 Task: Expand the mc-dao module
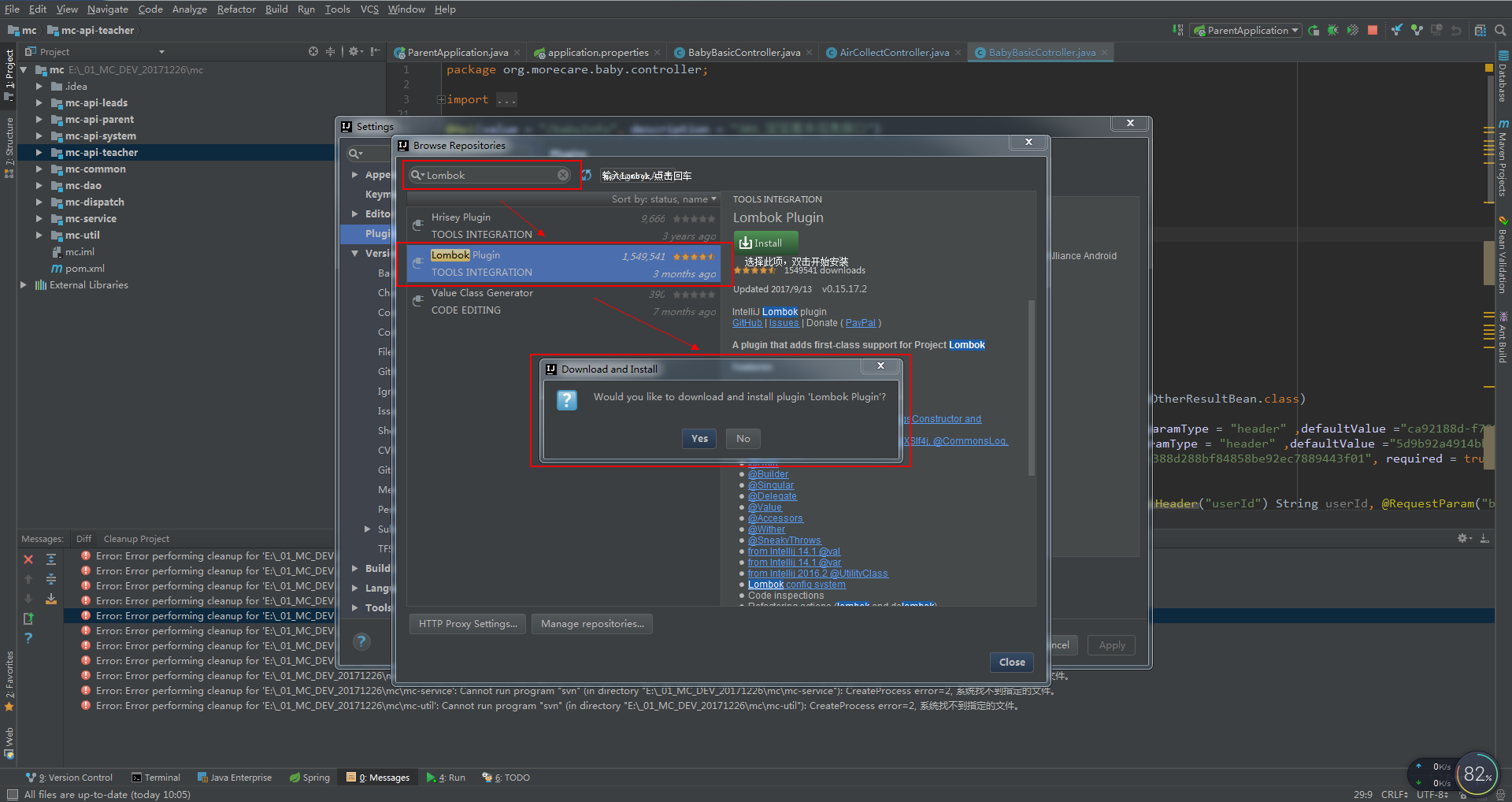click(x=39, y=185)
